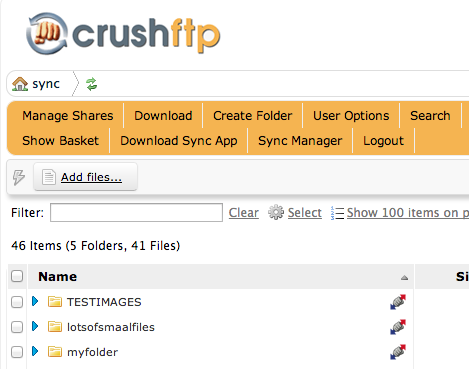Click sync icon for lotsofsmaalfiles folder
Image resolution: width=469 pixels, height=369 pixels.
398,327
